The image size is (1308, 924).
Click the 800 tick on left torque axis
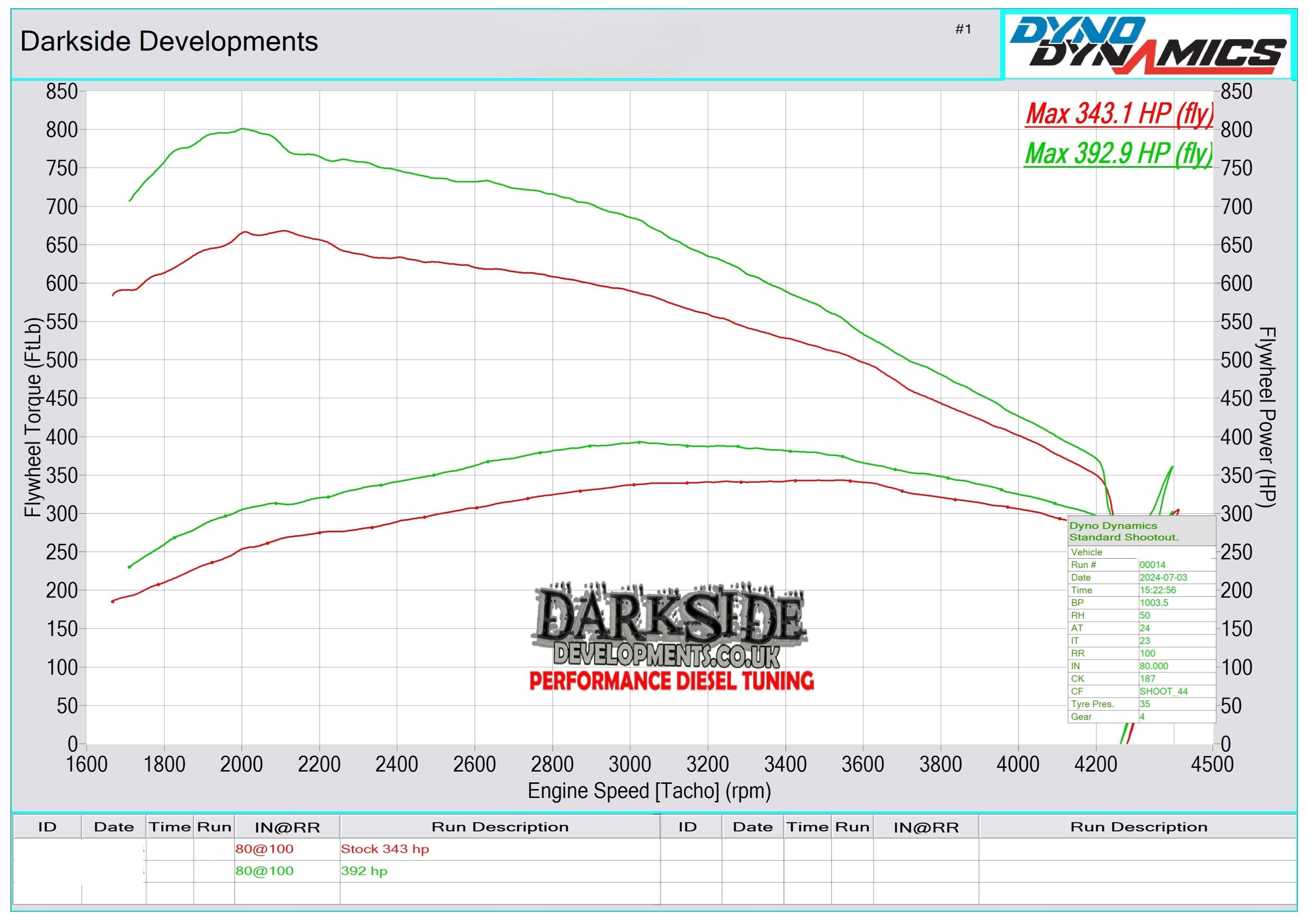click(62, 129)
